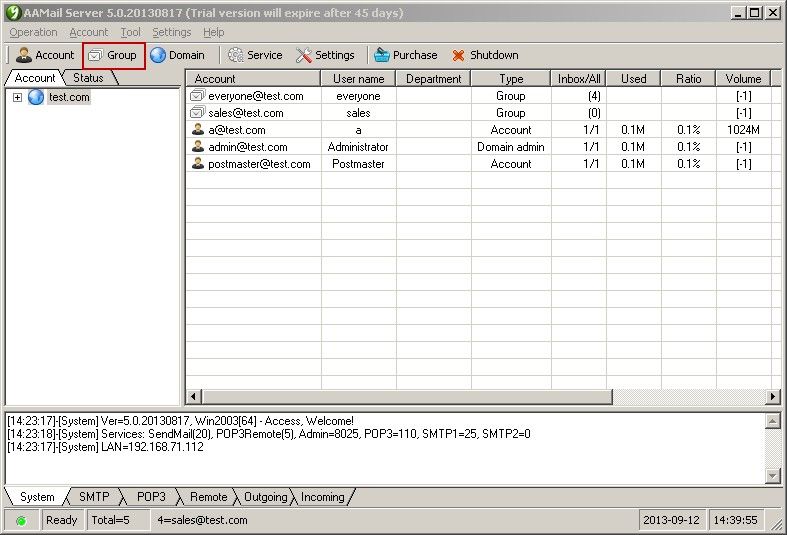787x535 pixels.
Task: Click the AAMail app icon in title bar
Action: click(x=13, y=13)
